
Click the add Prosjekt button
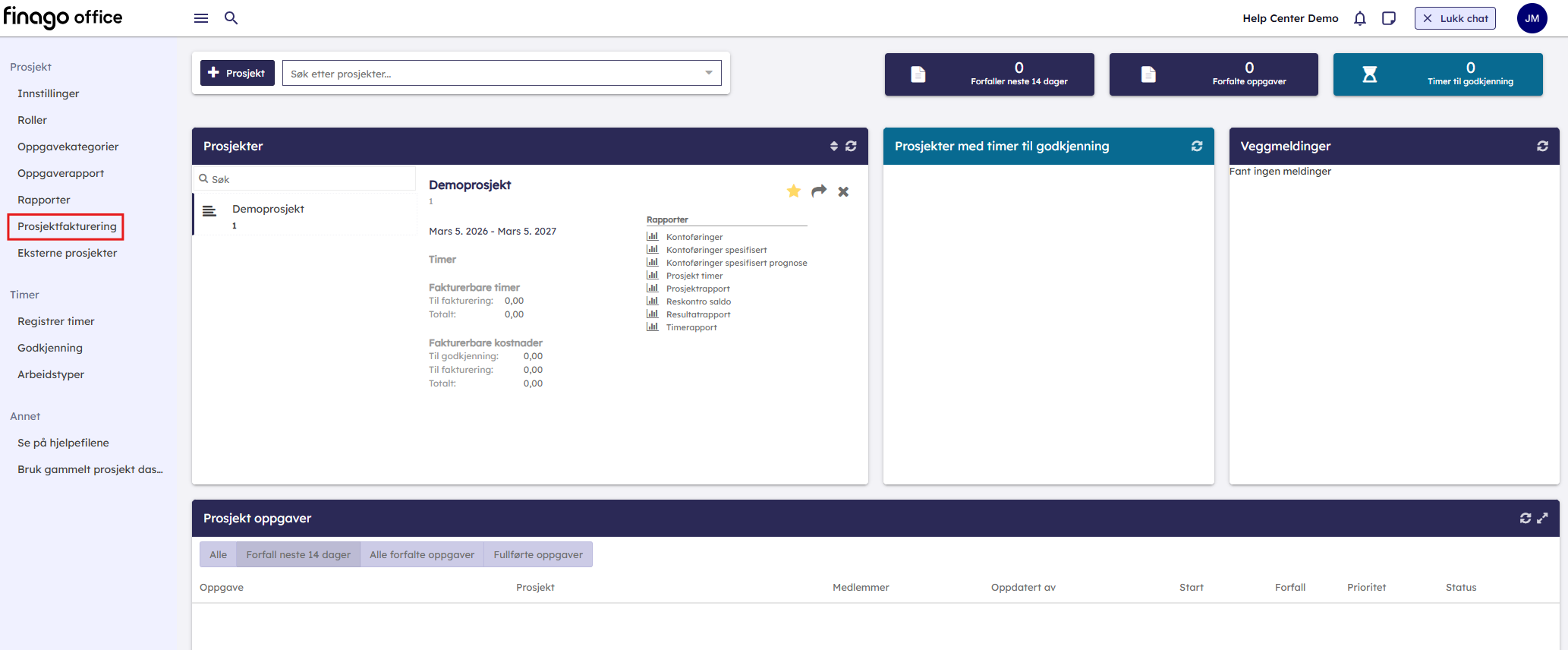[x=237, y=74]
